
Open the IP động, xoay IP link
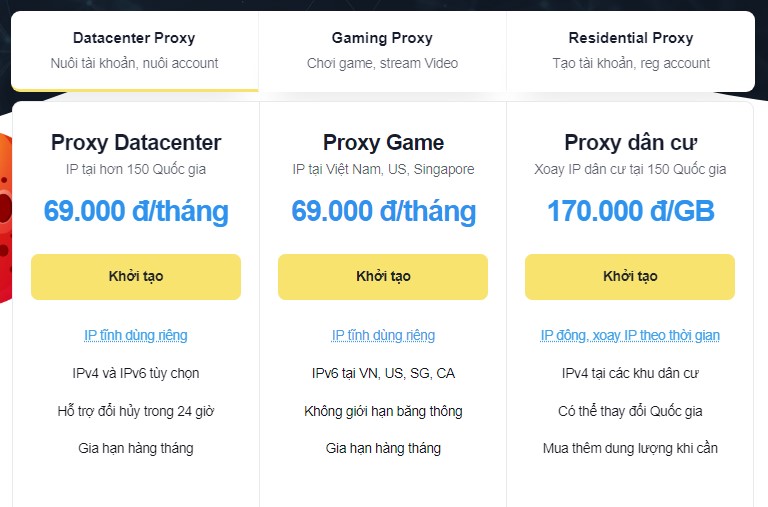[630, 335]
